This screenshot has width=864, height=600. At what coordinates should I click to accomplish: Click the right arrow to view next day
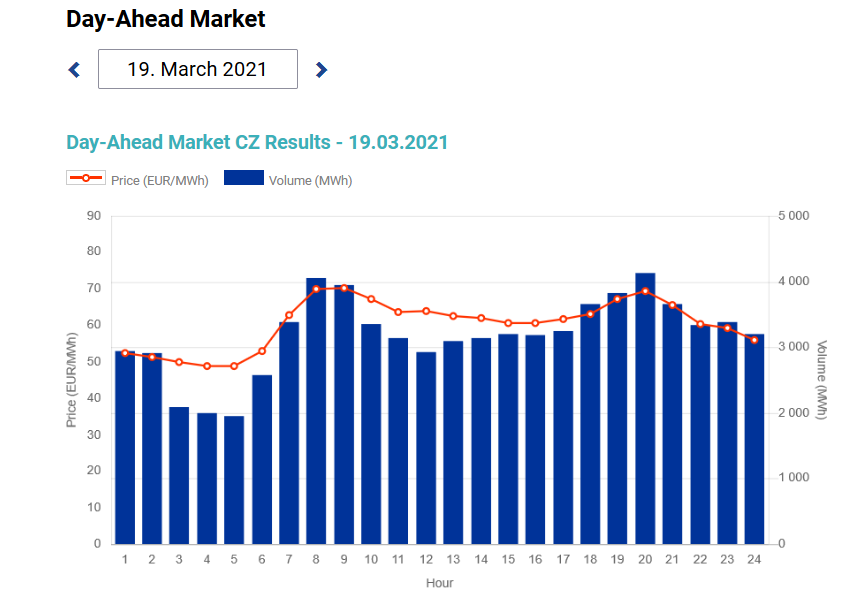[322, 68]
